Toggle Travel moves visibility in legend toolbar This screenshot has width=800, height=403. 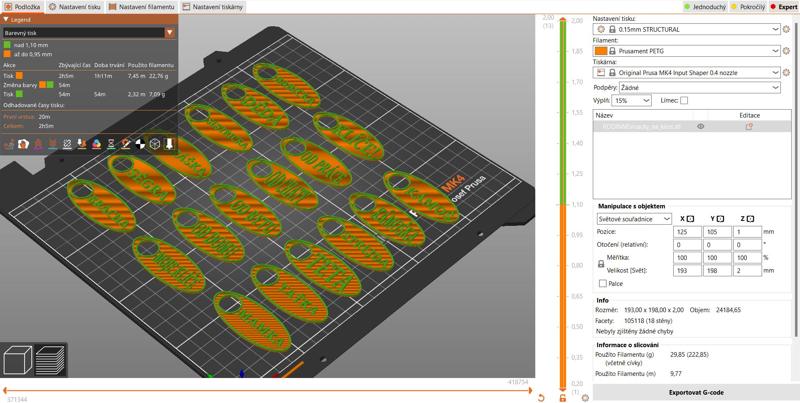click(8, 145)
